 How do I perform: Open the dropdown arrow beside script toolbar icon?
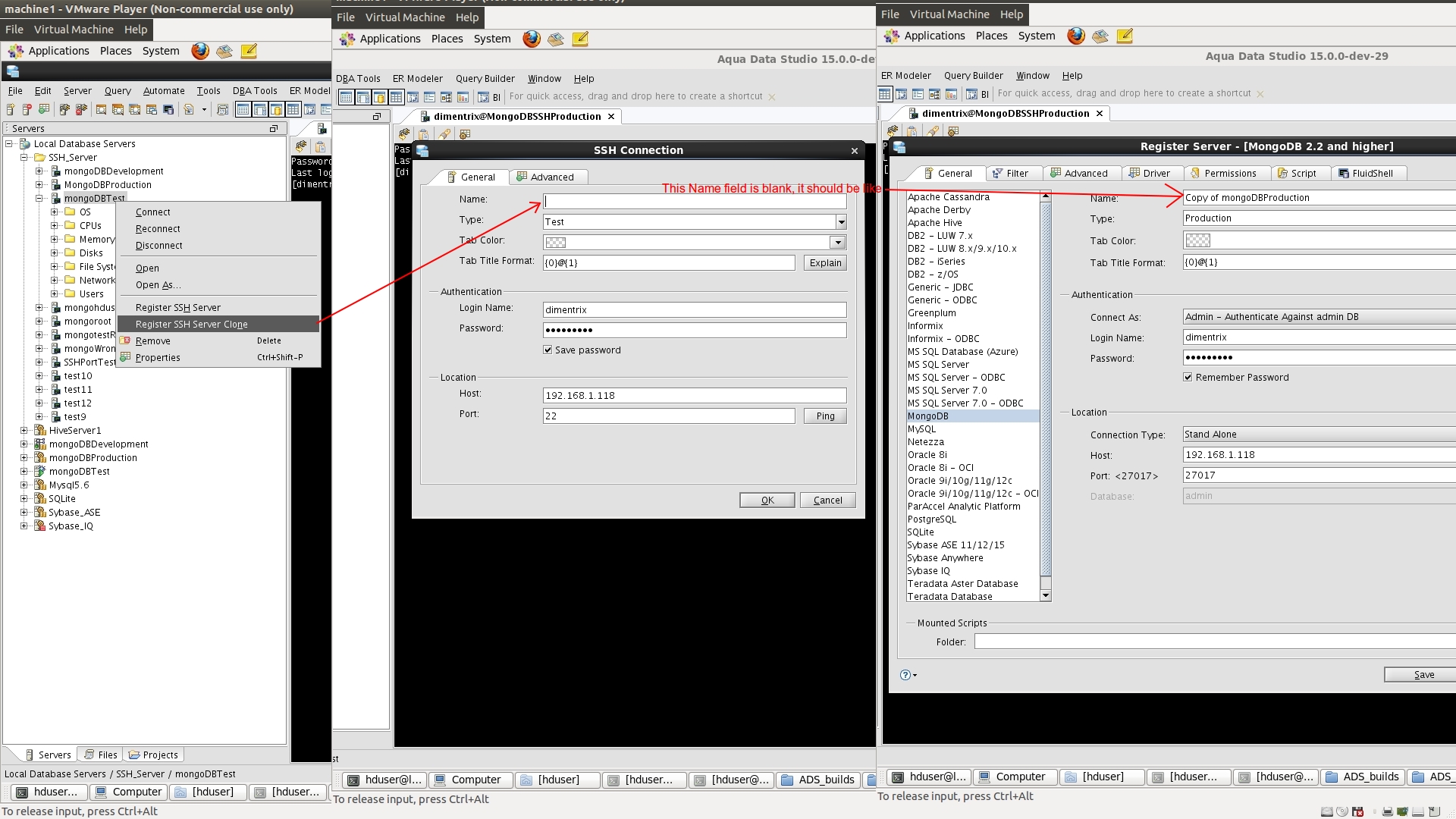point(204,110)
